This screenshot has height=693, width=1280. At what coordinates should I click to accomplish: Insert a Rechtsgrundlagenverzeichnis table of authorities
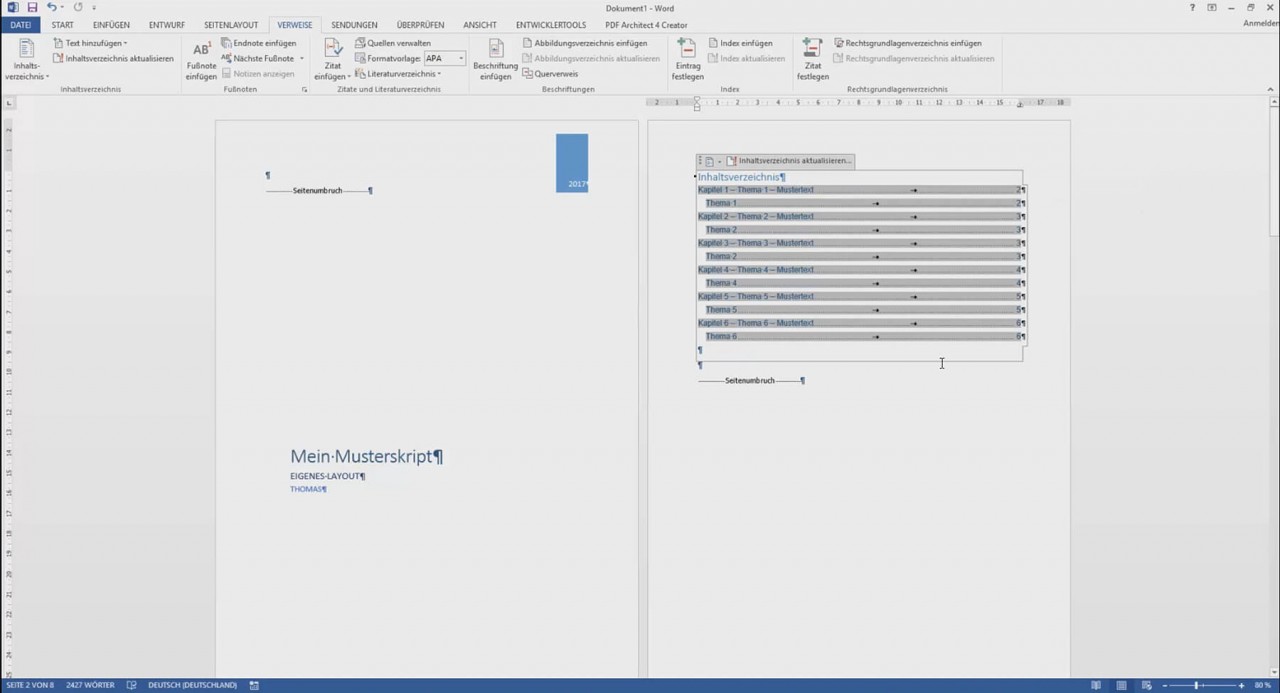pyautogui.click(x=909, y=43)
